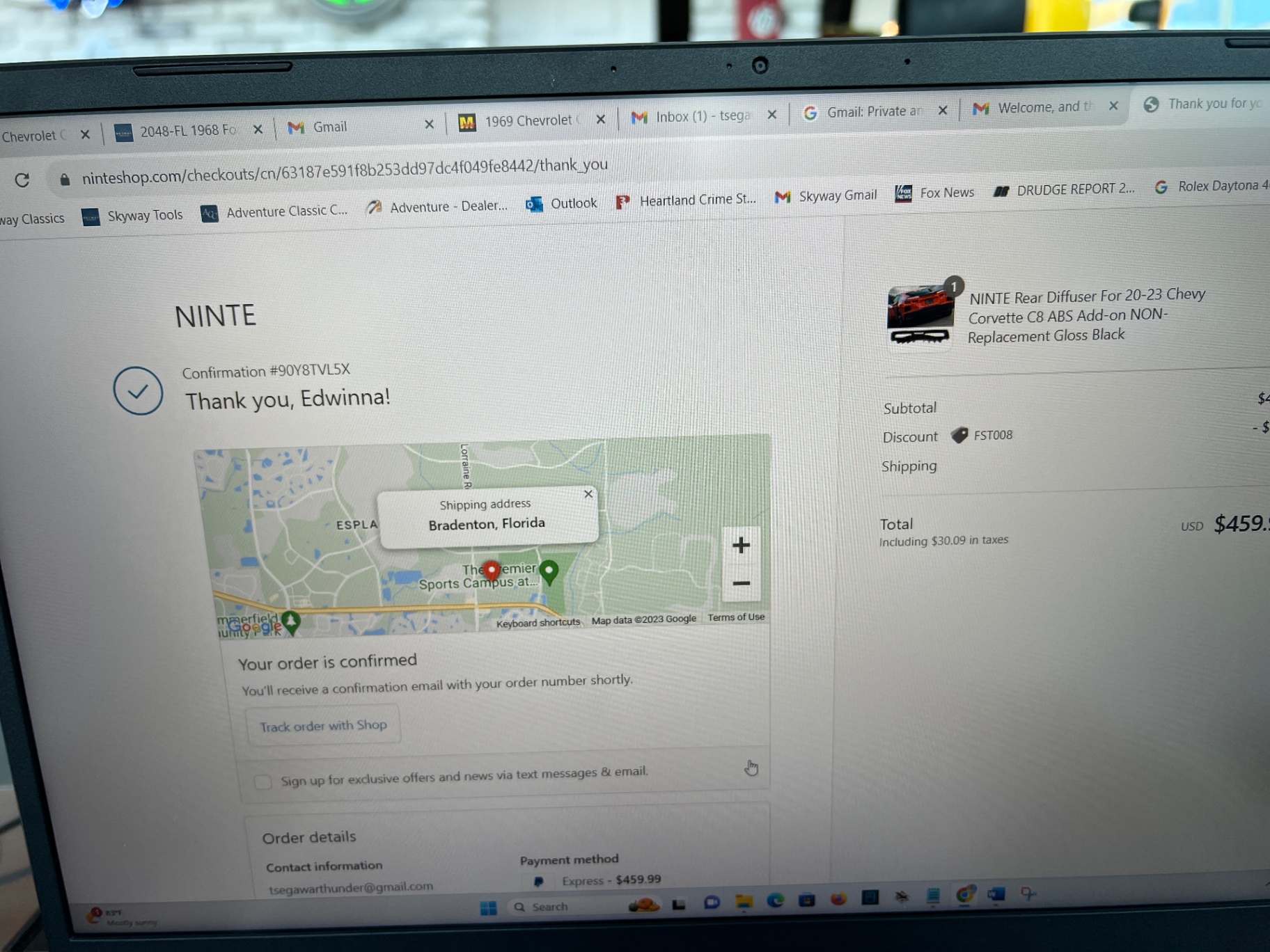Zoom out on the shipping map
Screen dimensions: 1270x952
pos(742,583)
